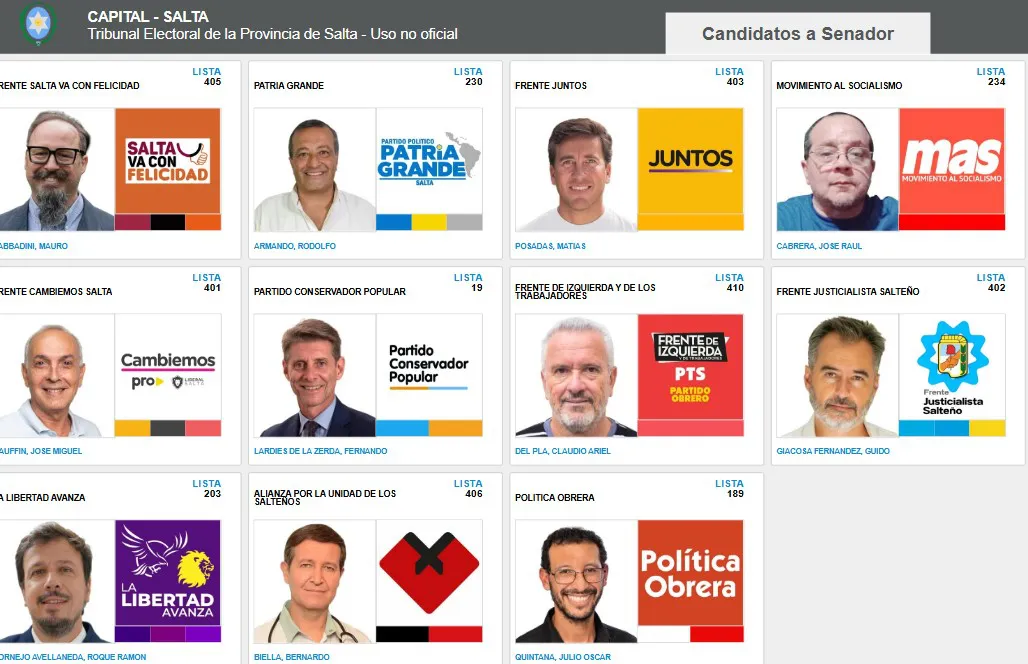Select the Frente Justicialista Salteño emblem
Screen dimensions: 1028x664
[952, 367]
